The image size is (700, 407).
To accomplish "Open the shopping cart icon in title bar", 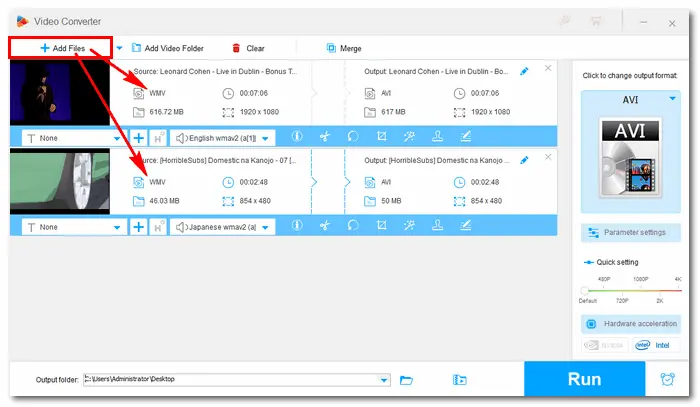I will pyautogui.click(x=596, y=21).
